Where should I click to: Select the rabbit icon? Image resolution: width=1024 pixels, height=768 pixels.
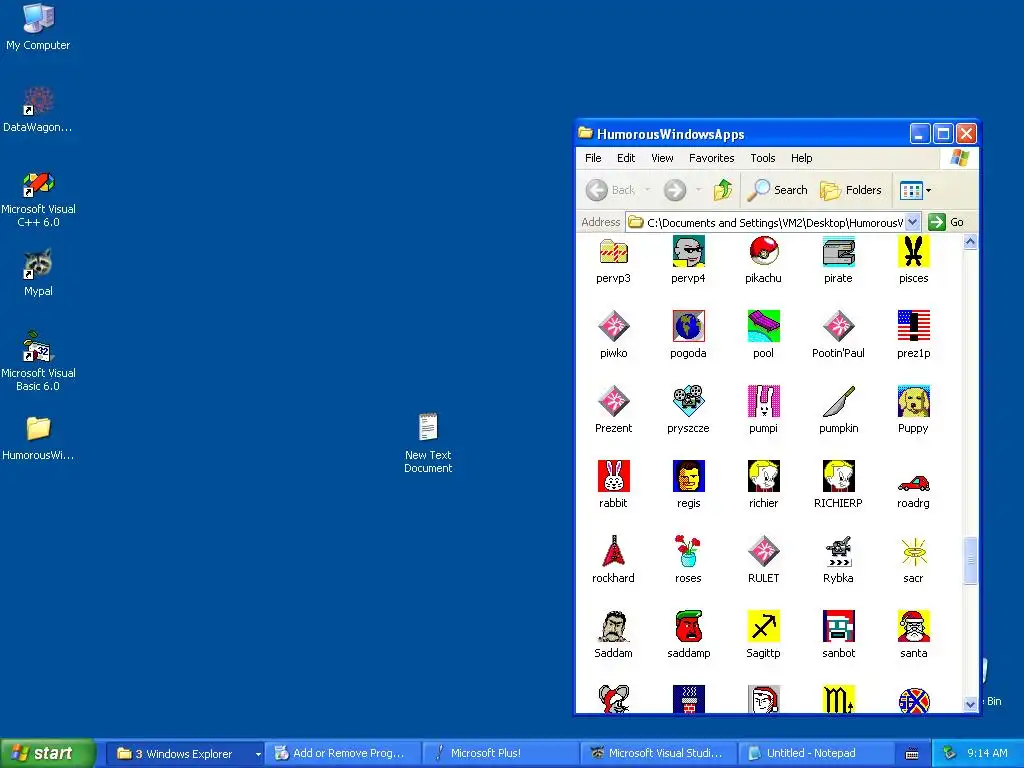613,476
